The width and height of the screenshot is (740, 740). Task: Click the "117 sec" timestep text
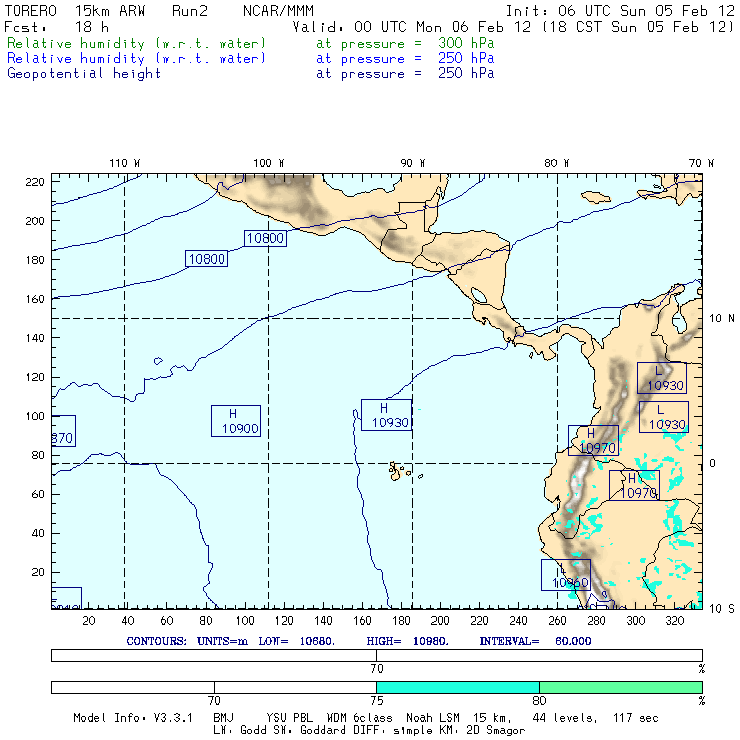(636, 718)
